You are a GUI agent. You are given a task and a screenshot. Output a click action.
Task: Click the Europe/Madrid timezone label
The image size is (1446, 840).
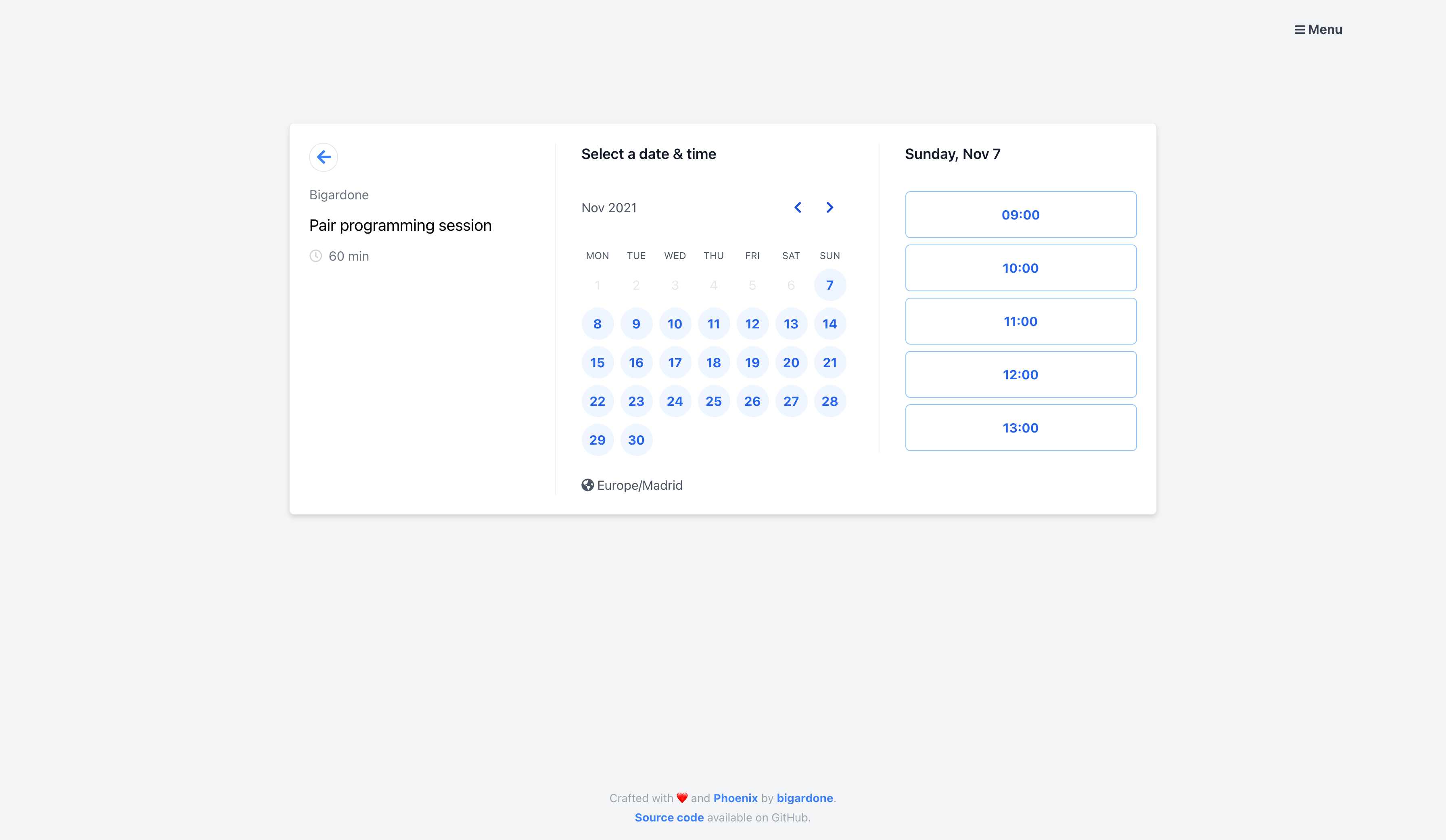tap(639, 485)
